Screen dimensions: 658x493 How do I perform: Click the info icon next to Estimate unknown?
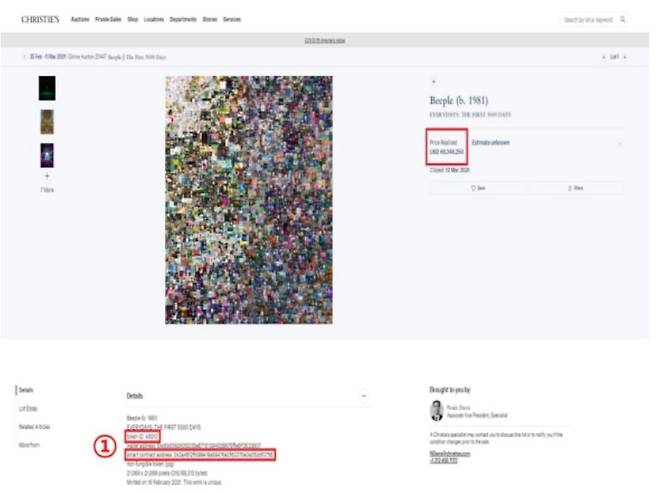(619, 144)
